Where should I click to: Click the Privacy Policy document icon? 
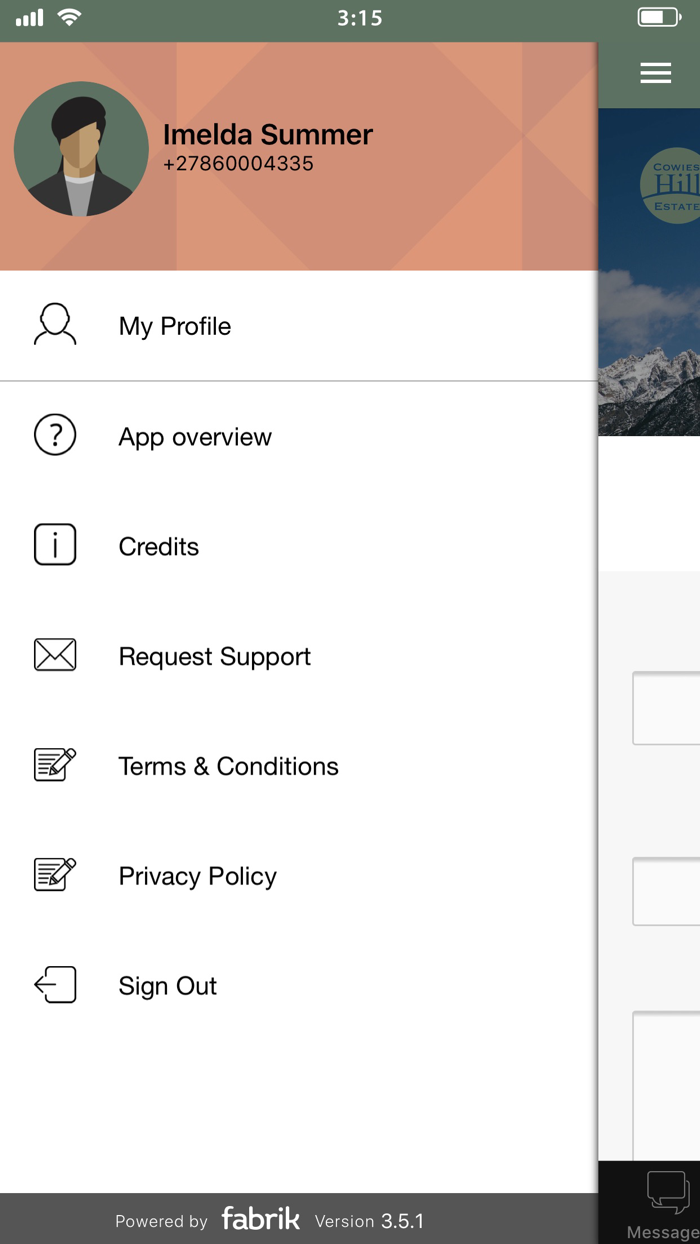55,876
